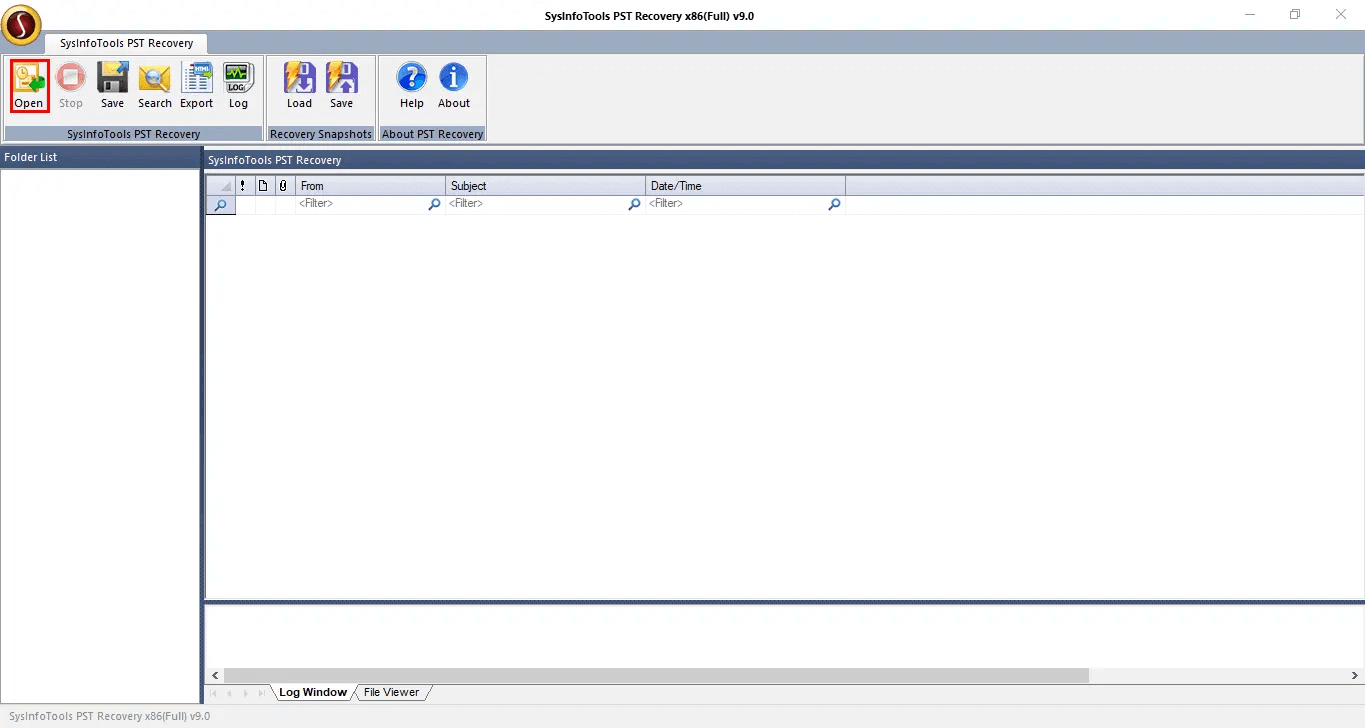Click the application logo button
The image size is (1365, 728).
pos(21,24)
